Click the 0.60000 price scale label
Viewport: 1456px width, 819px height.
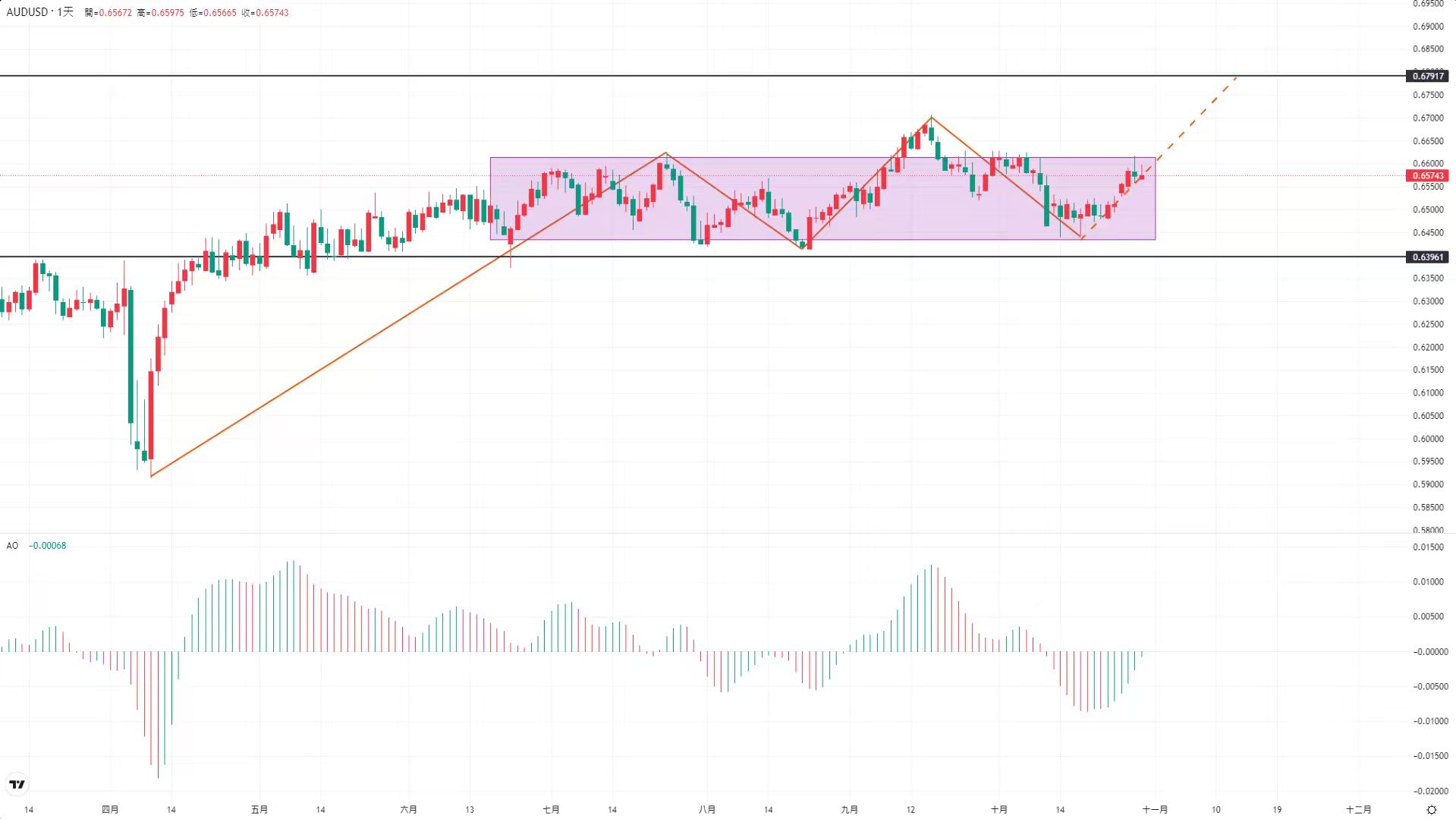point(1427,439)
